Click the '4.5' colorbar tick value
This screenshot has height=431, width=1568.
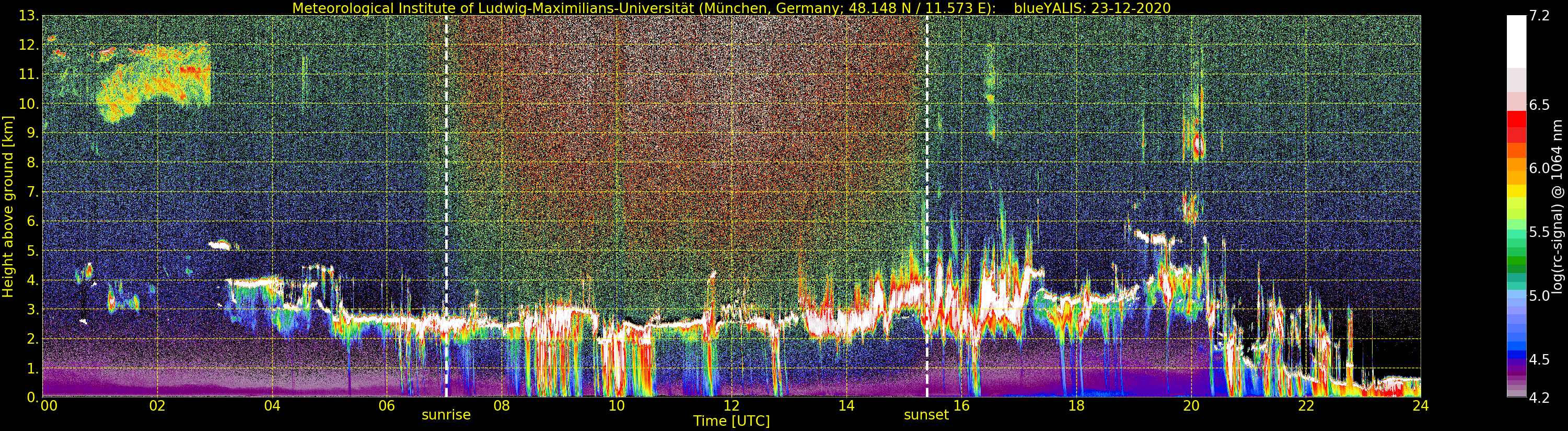coord(1540,360)
